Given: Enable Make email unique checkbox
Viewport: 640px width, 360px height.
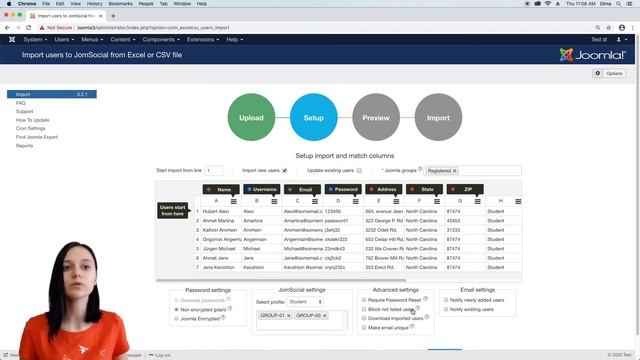Looking at the screenshot, I should pyautogui.click(x=364, y=327).
